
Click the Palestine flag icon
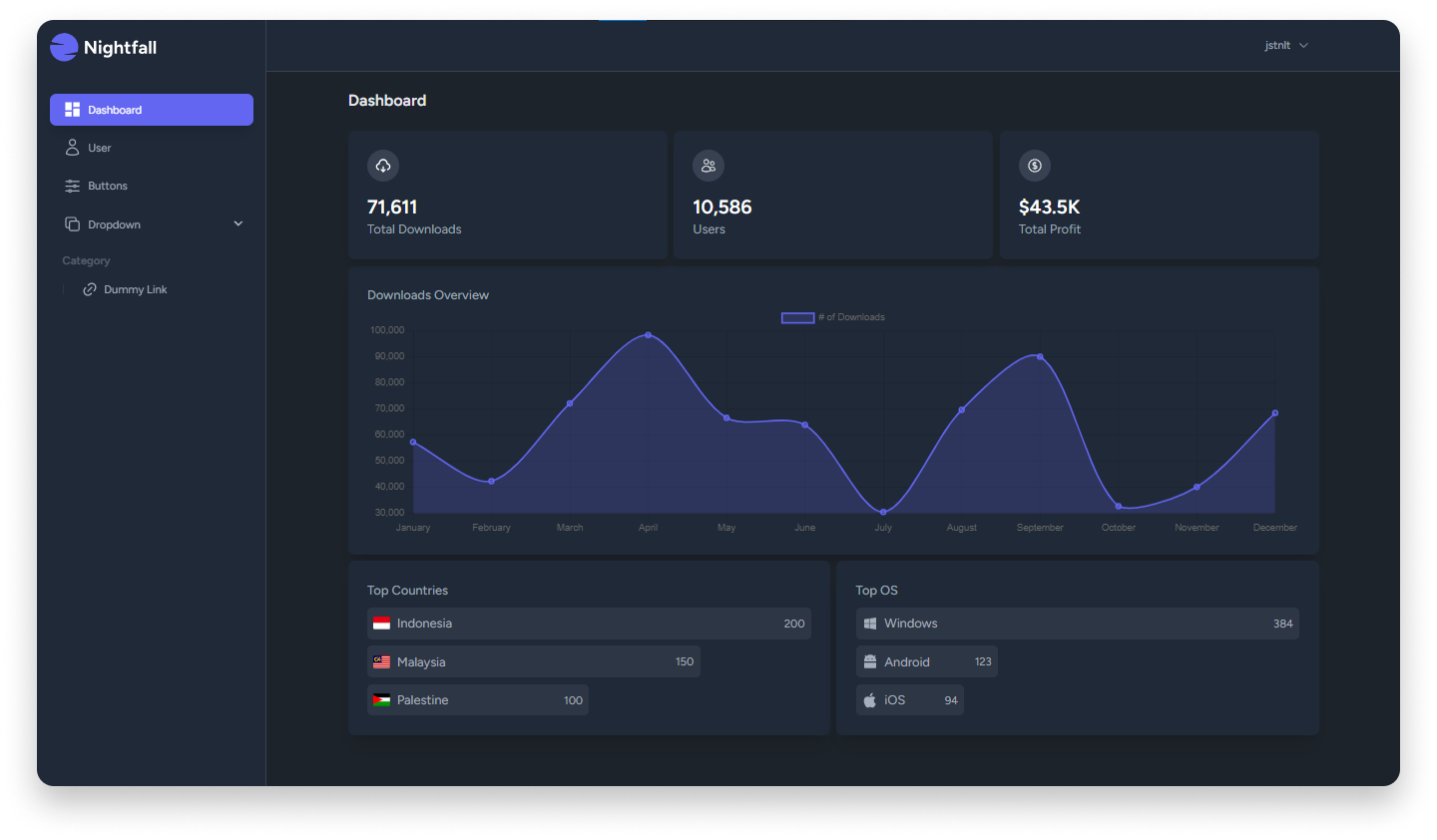pos(381,700)
